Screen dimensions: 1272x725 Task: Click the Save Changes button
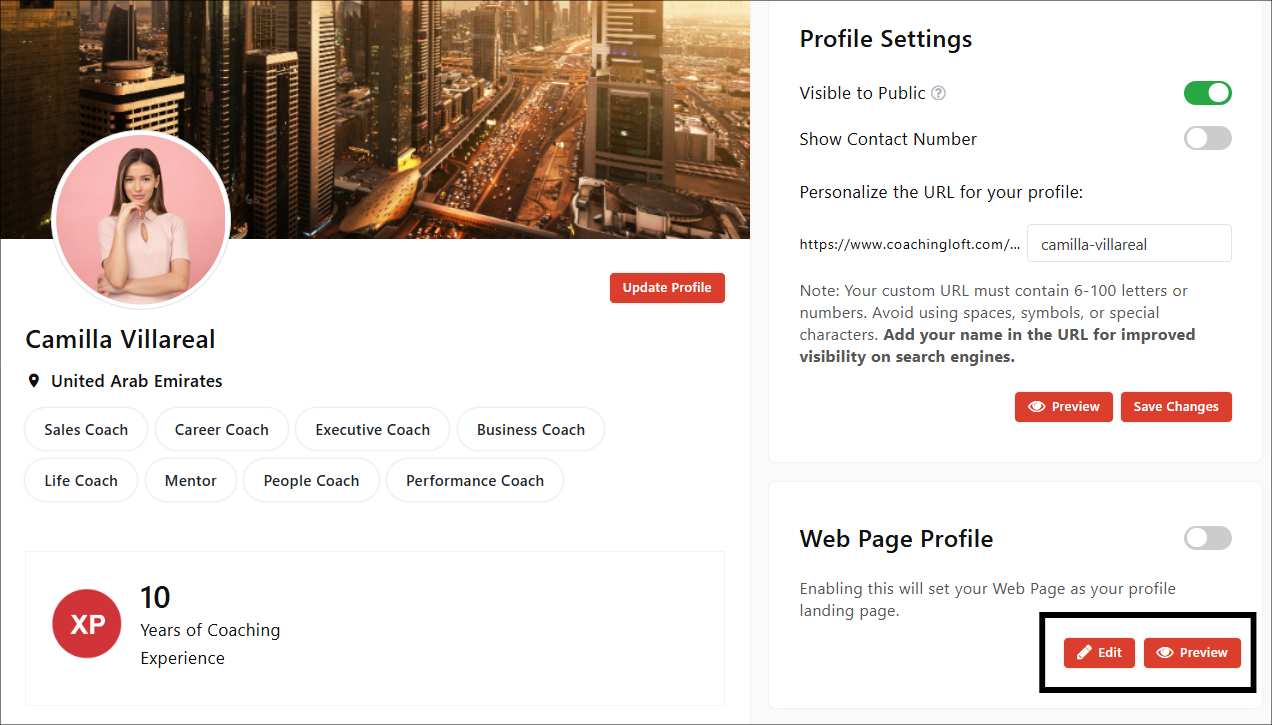1176,407
